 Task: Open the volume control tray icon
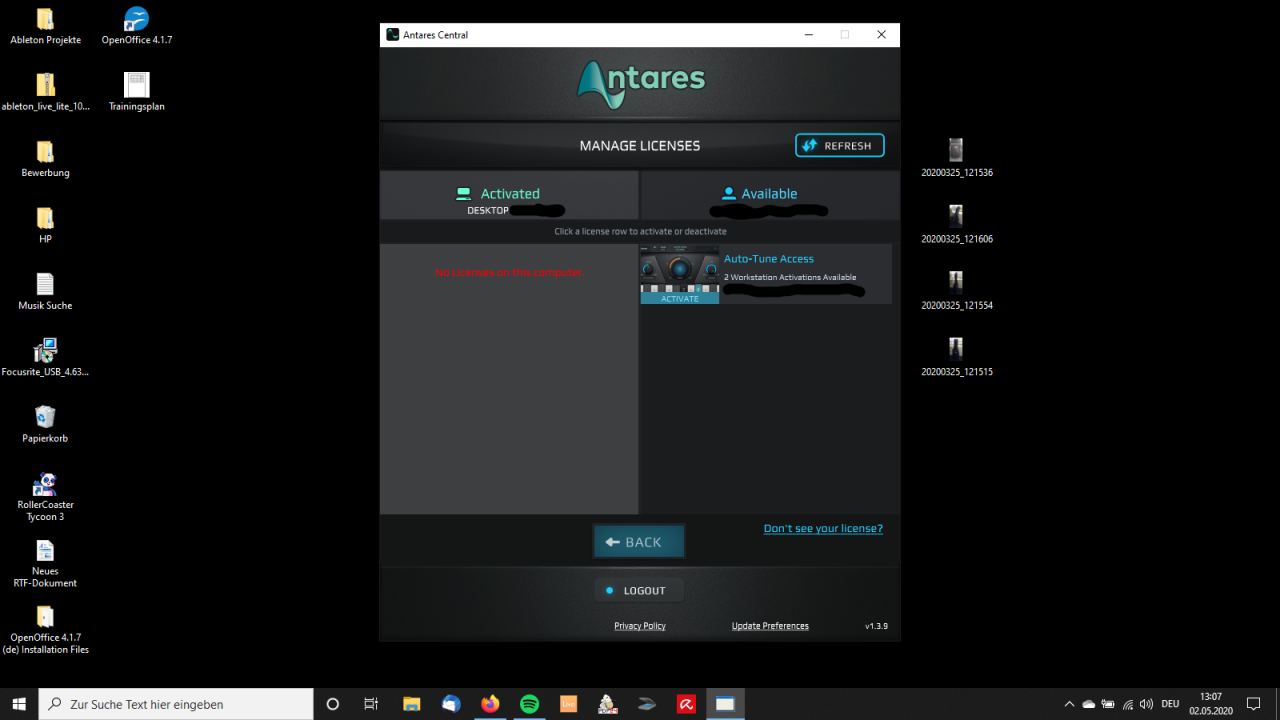pos(1146,704)
